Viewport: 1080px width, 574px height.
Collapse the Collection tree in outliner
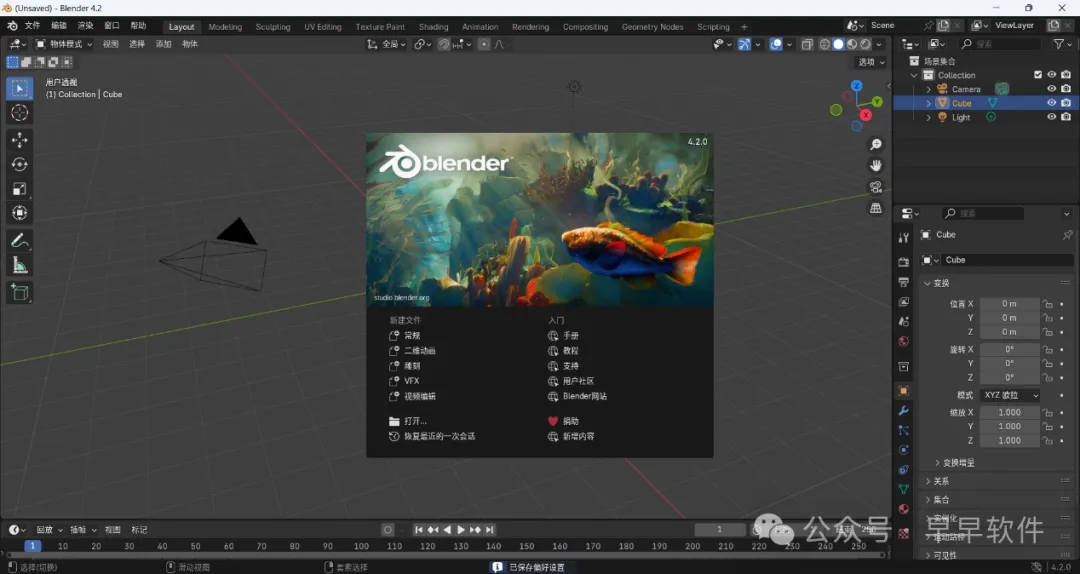914,75
